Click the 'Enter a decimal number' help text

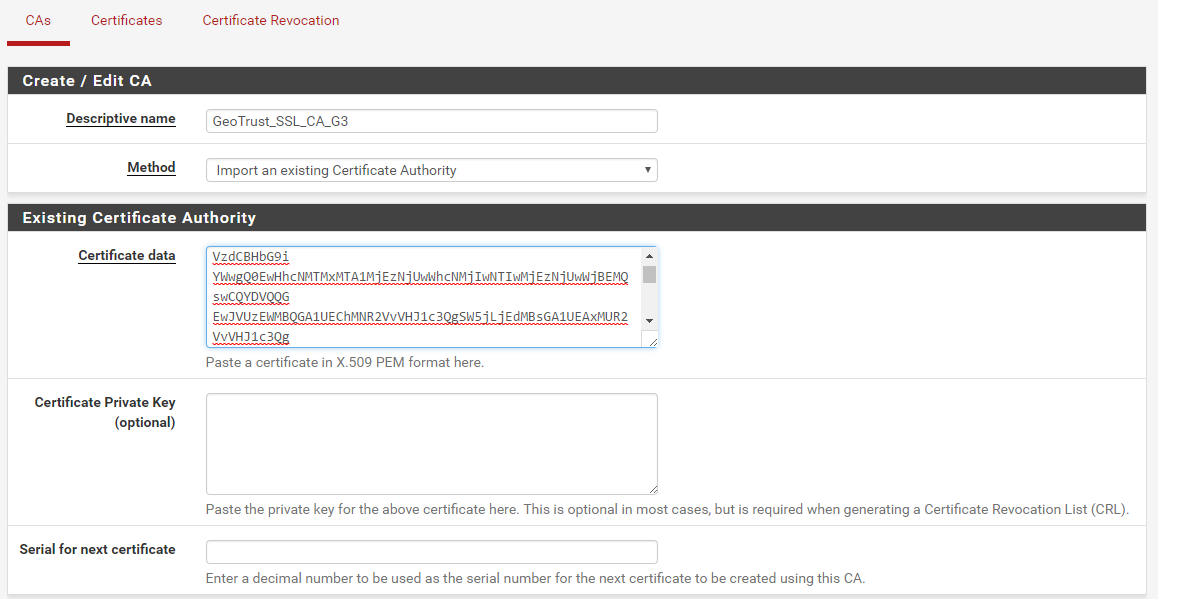click(x=536, y=578)
